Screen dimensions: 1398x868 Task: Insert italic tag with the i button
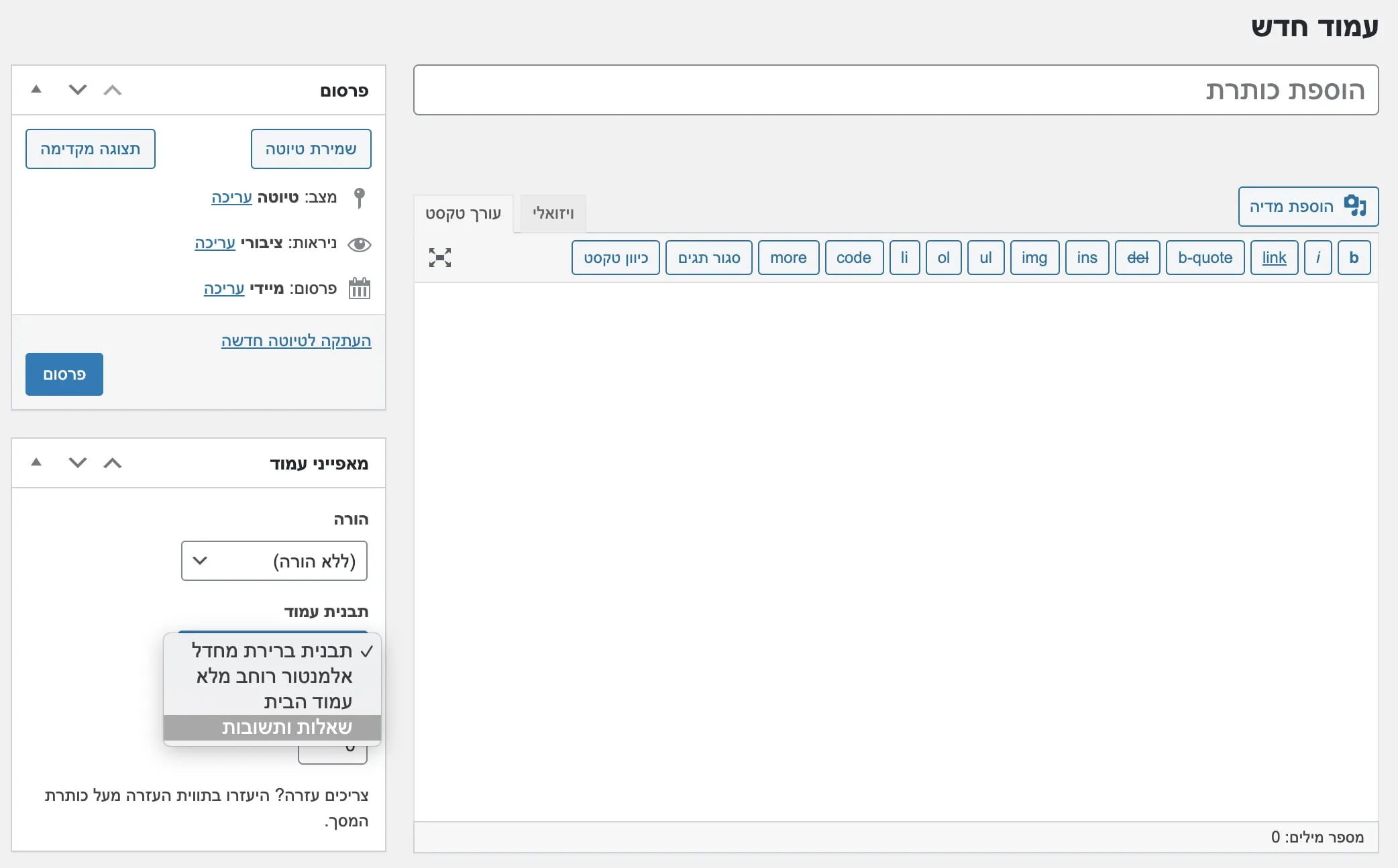coord(1318,258)
